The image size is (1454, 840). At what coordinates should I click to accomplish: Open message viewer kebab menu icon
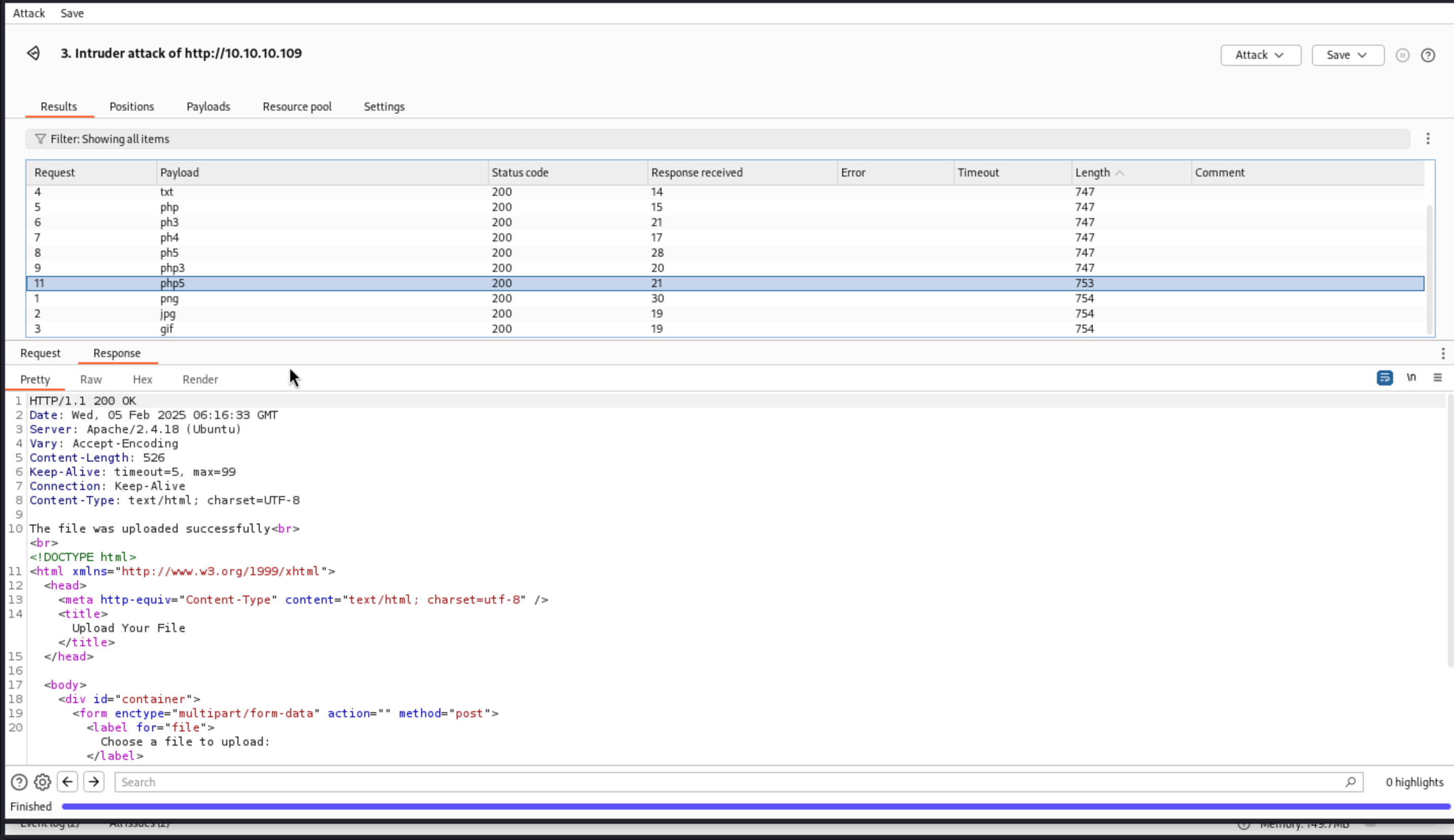1442,354
